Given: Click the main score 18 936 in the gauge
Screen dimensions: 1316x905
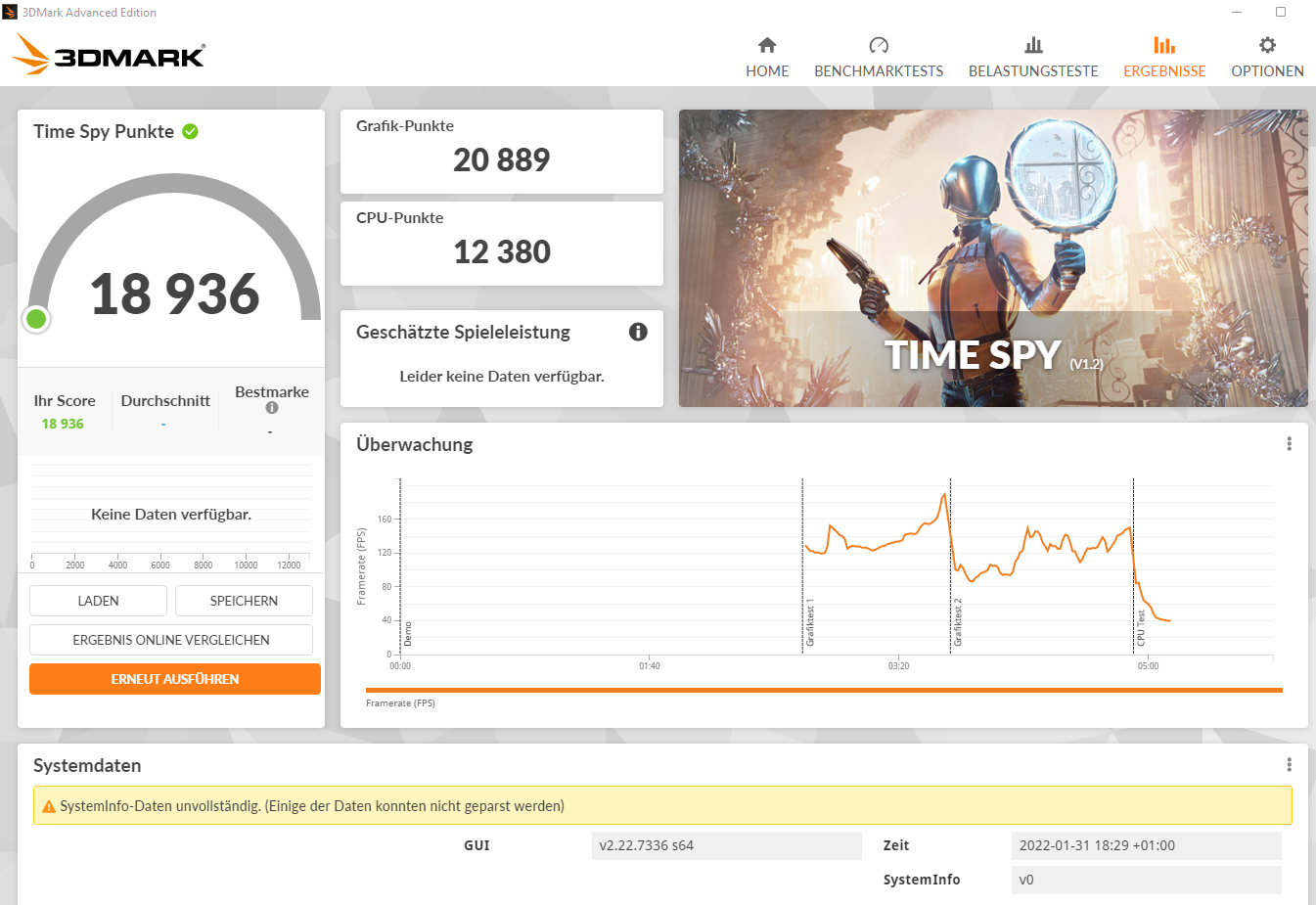Looking at the screenshot, I should tap(175, 294).
